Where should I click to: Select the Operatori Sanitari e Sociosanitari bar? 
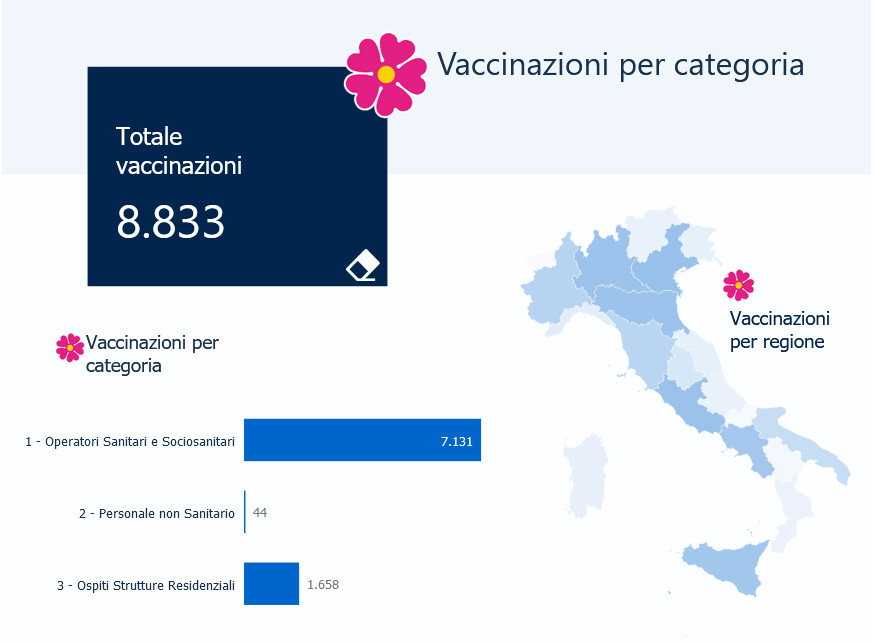pos(362,440)
